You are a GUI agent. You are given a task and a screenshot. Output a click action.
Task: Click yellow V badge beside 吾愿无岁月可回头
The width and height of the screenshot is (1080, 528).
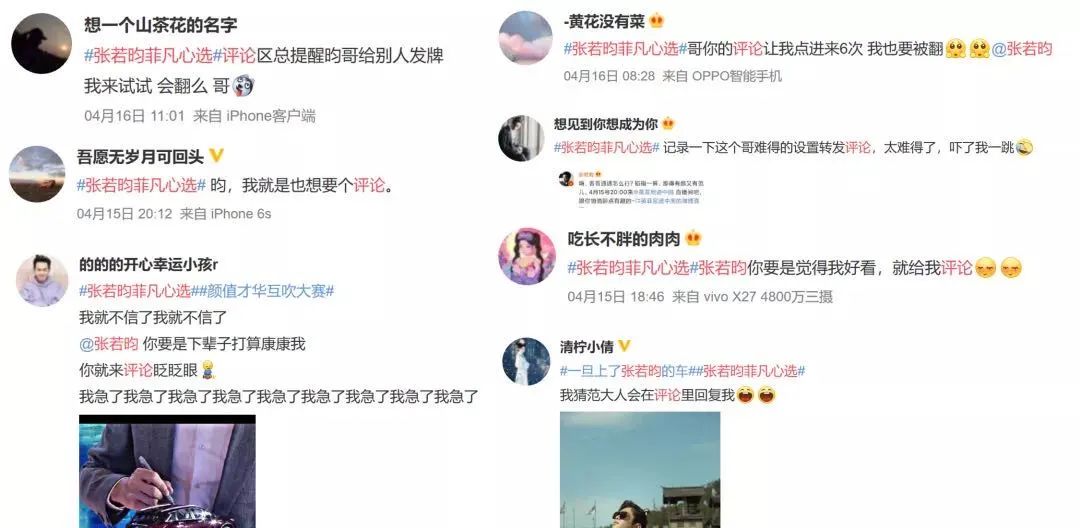(217, 156)
